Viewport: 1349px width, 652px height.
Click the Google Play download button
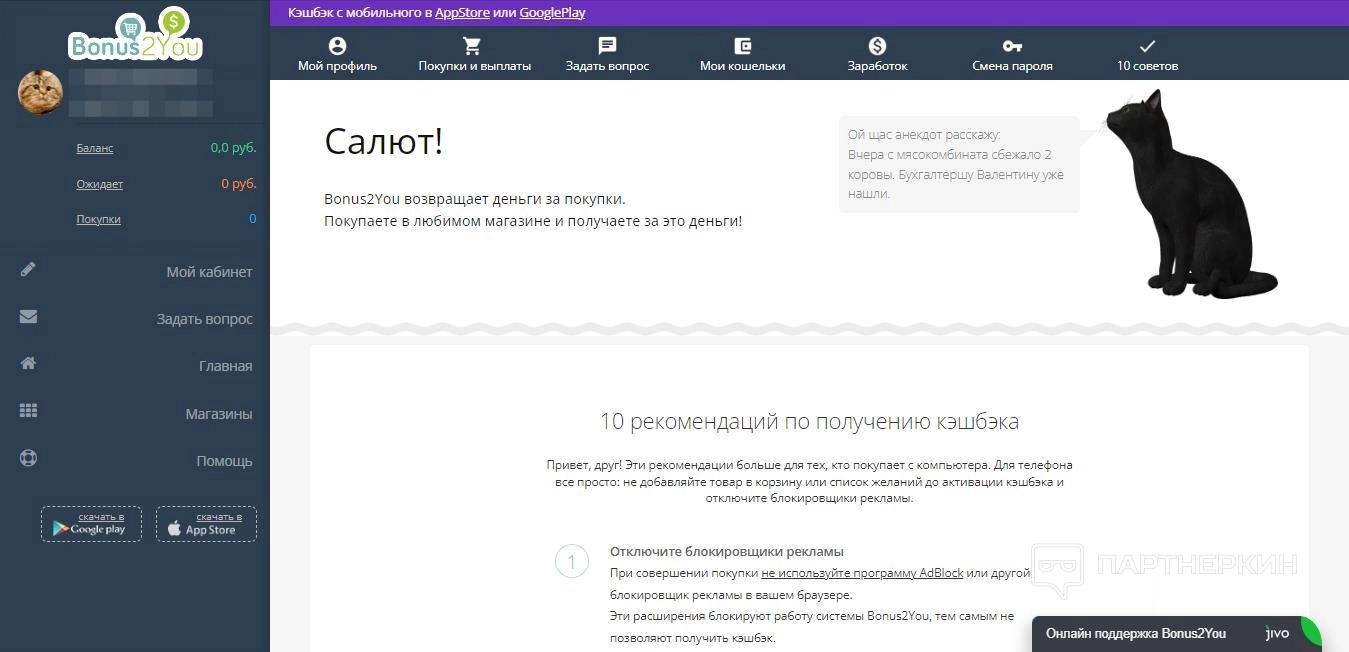click(91, 524)
